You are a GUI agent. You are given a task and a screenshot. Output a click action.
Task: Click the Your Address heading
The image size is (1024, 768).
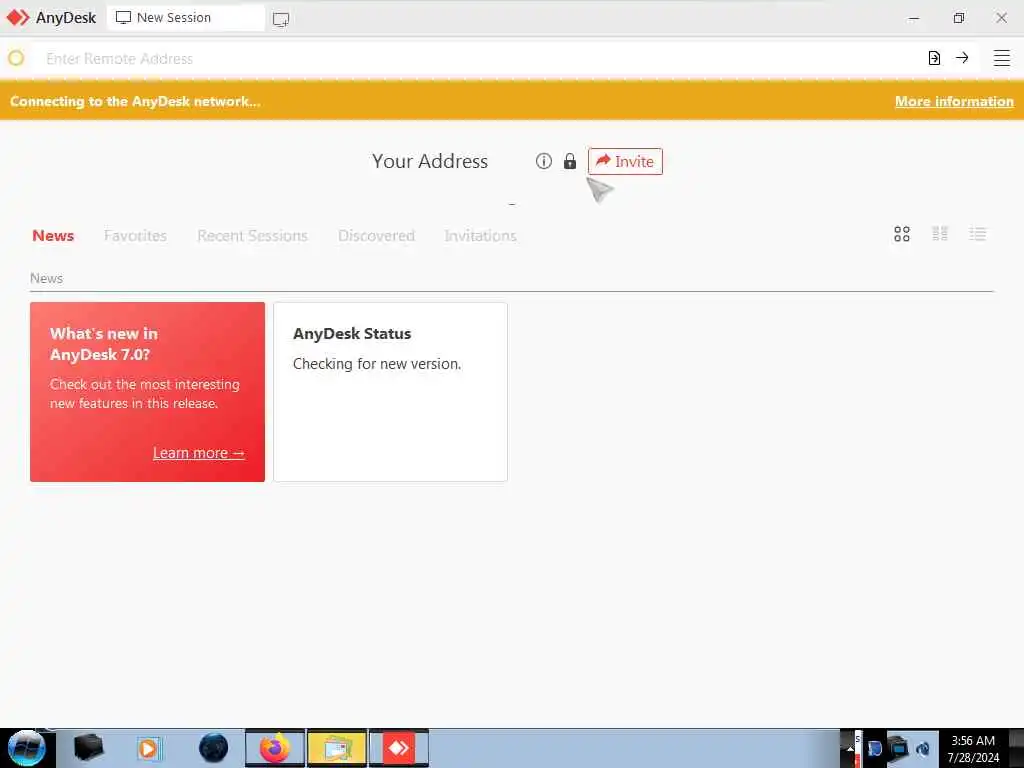430,161
